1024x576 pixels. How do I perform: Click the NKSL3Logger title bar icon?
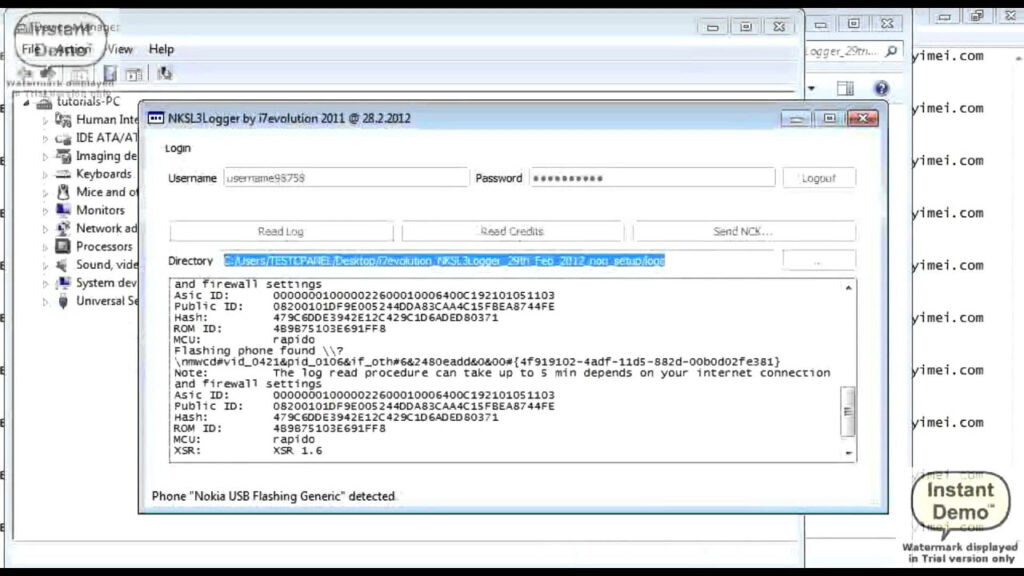tap(155, 118)
